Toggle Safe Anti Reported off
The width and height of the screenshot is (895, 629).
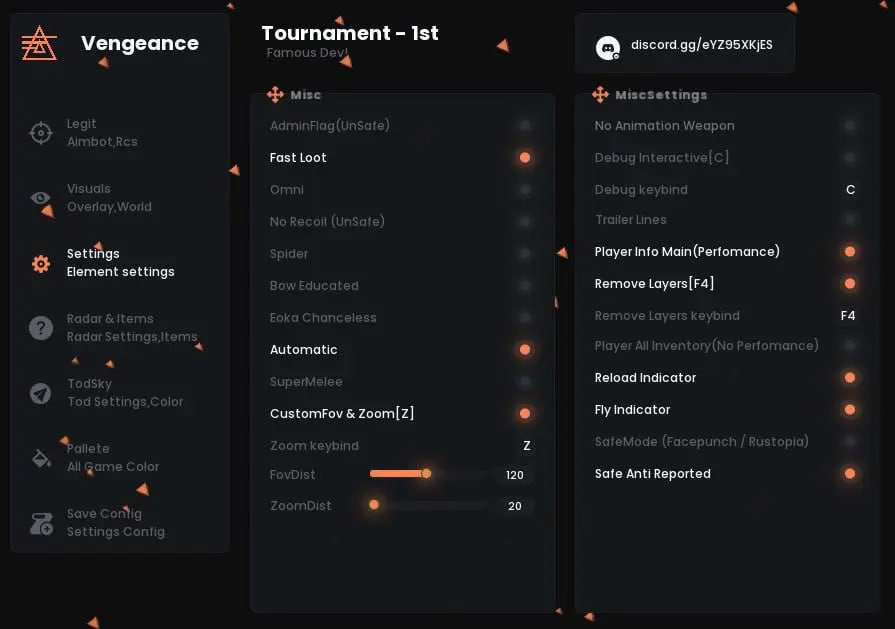tap(849, 474)
